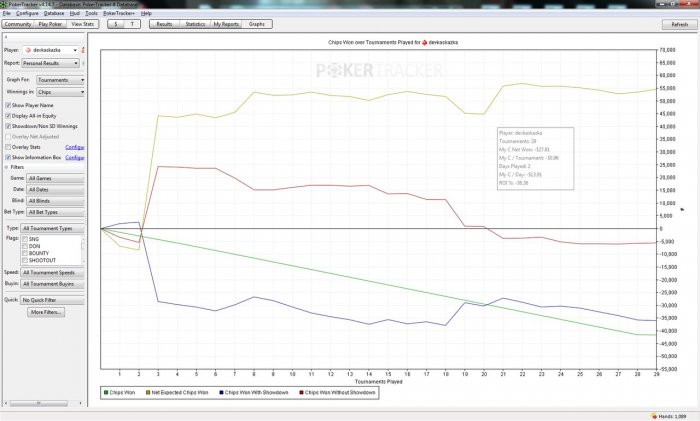Click the Flags list vertical scrollbar

[83, 250]
